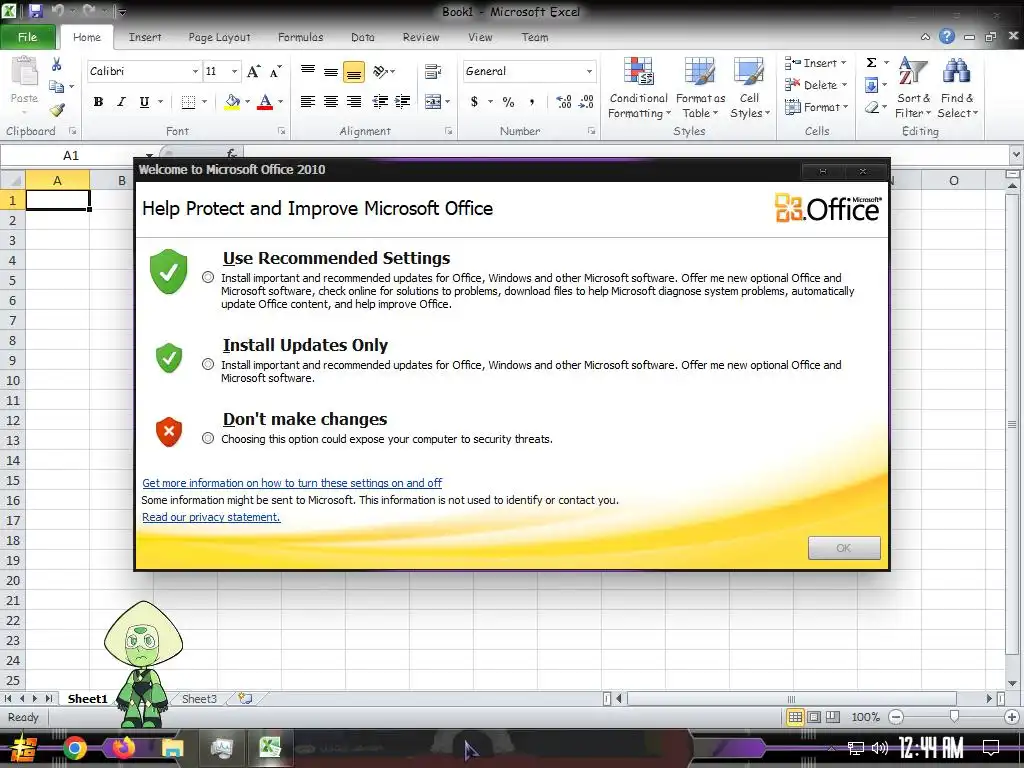Open Google Chrome from the taskbar
The image size is (1024, 768).
pos(74,748)
